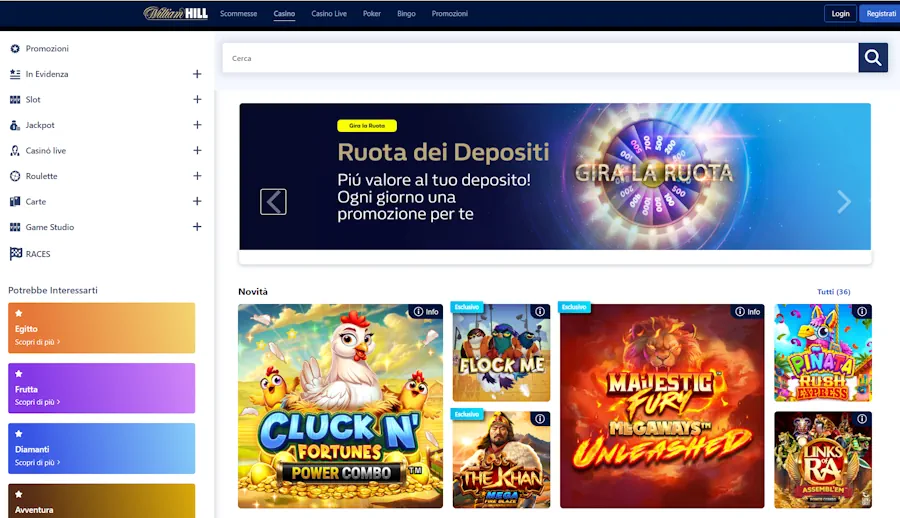Select the Casino top tab

coord(284,14)
